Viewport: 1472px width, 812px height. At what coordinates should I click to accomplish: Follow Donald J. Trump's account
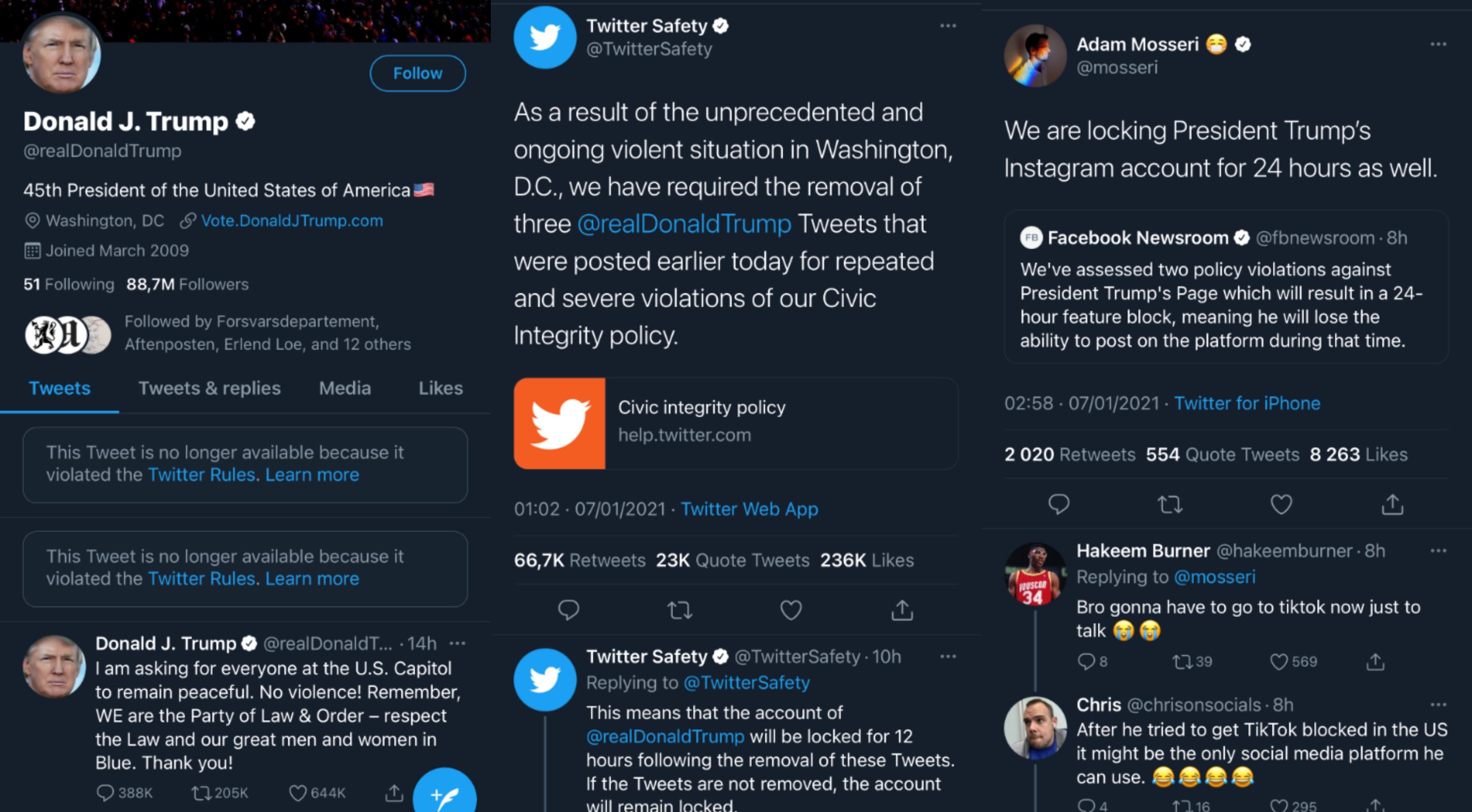coord(417,73)
